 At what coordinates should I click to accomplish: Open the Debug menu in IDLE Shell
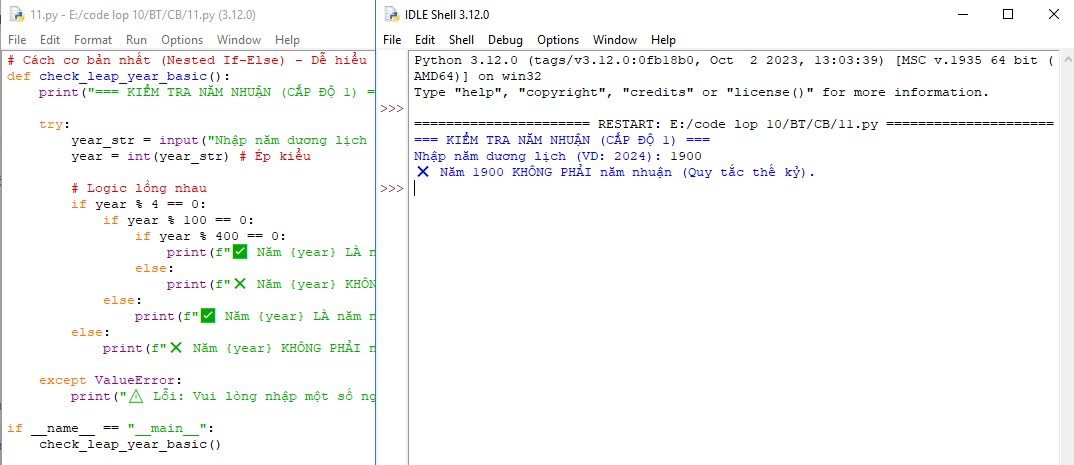coord(505,40)
